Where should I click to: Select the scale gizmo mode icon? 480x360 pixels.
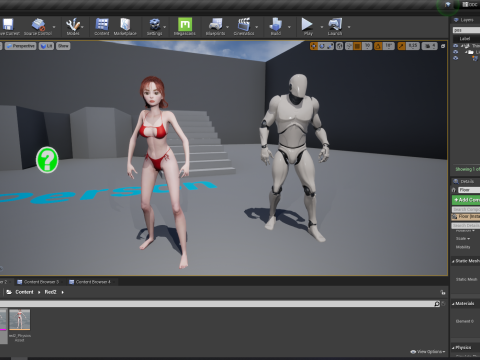[x=330, y=46]
